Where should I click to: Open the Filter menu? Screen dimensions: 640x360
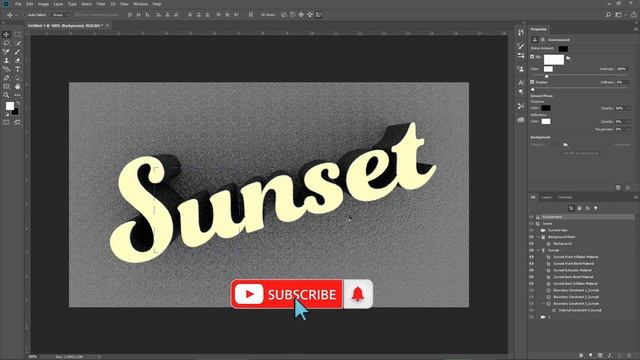101,4
